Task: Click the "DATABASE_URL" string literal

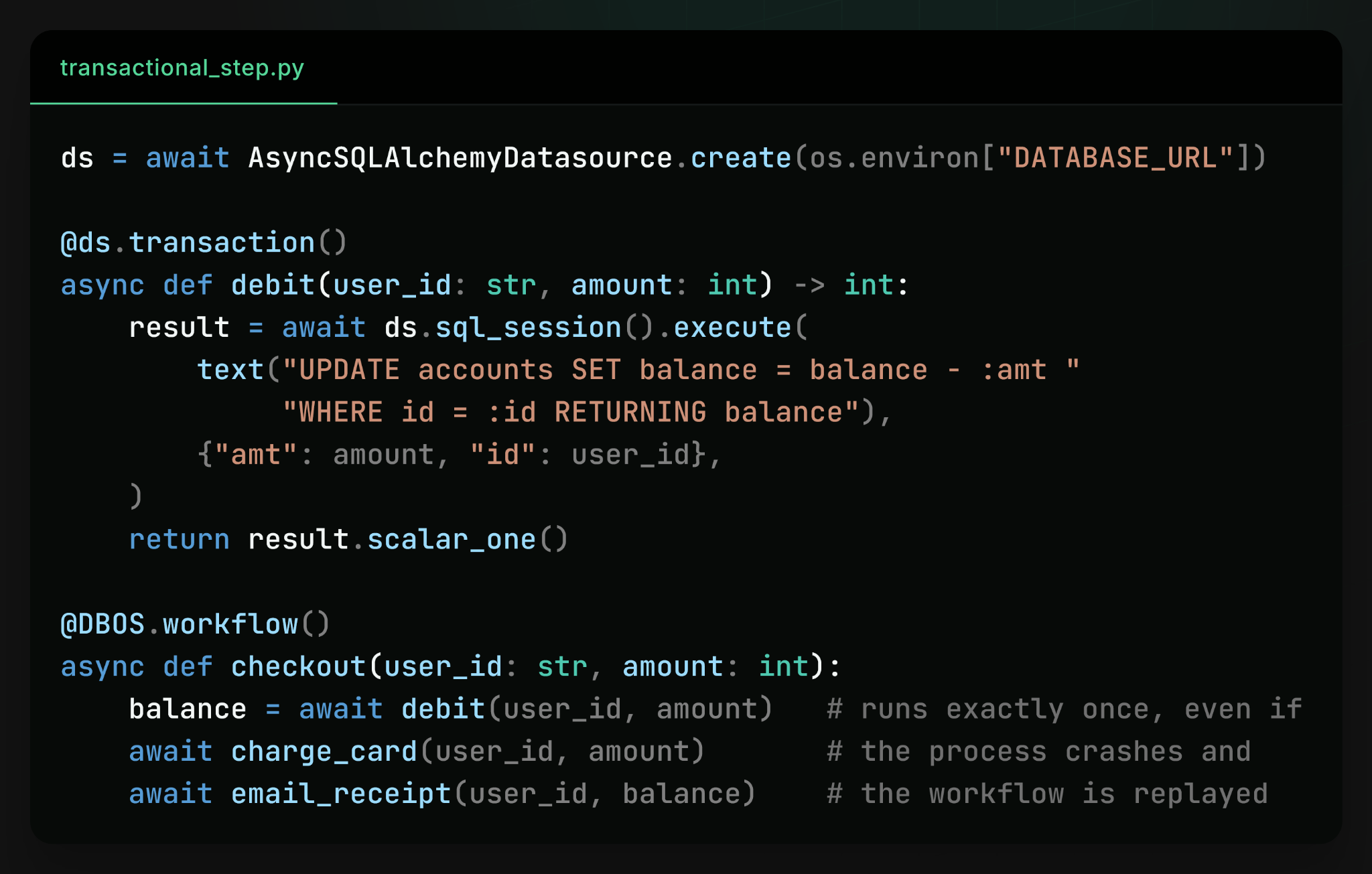Action: pyautogui.click(x=1115, y=158)
